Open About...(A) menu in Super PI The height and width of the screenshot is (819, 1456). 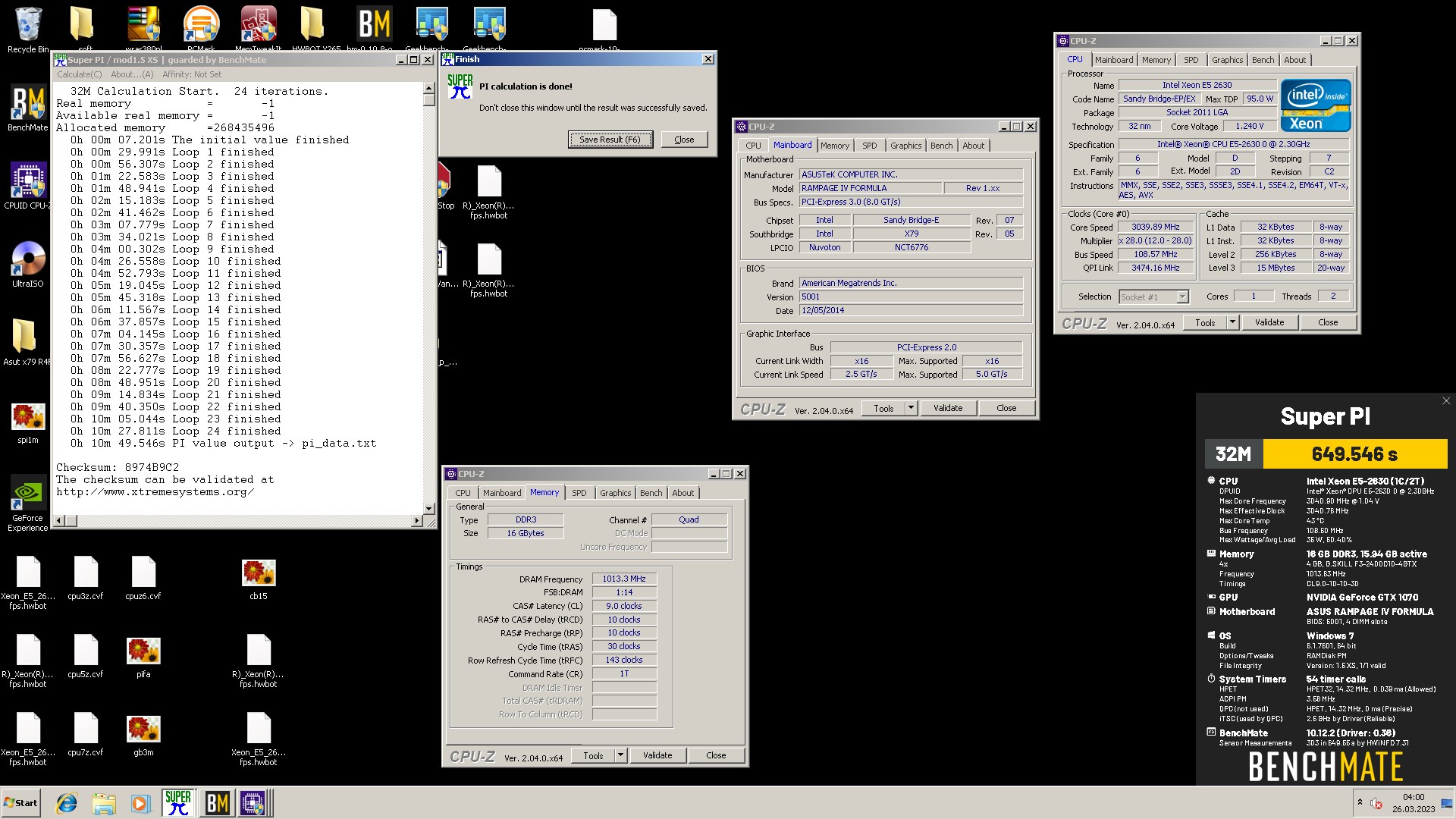pyautogui.click(x=132, y=74)
